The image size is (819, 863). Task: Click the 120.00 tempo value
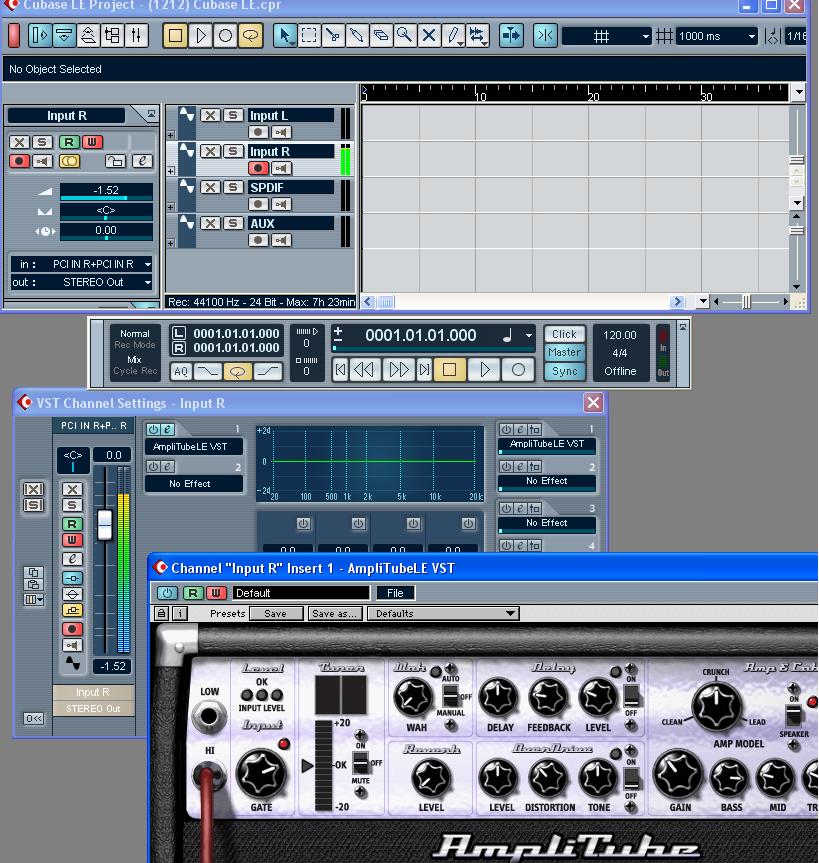[620, 335]
